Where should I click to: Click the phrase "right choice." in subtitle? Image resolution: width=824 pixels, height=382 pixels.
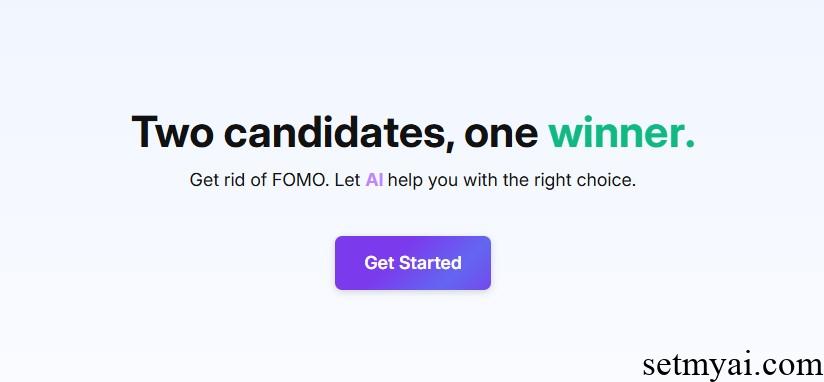(585, 180)
